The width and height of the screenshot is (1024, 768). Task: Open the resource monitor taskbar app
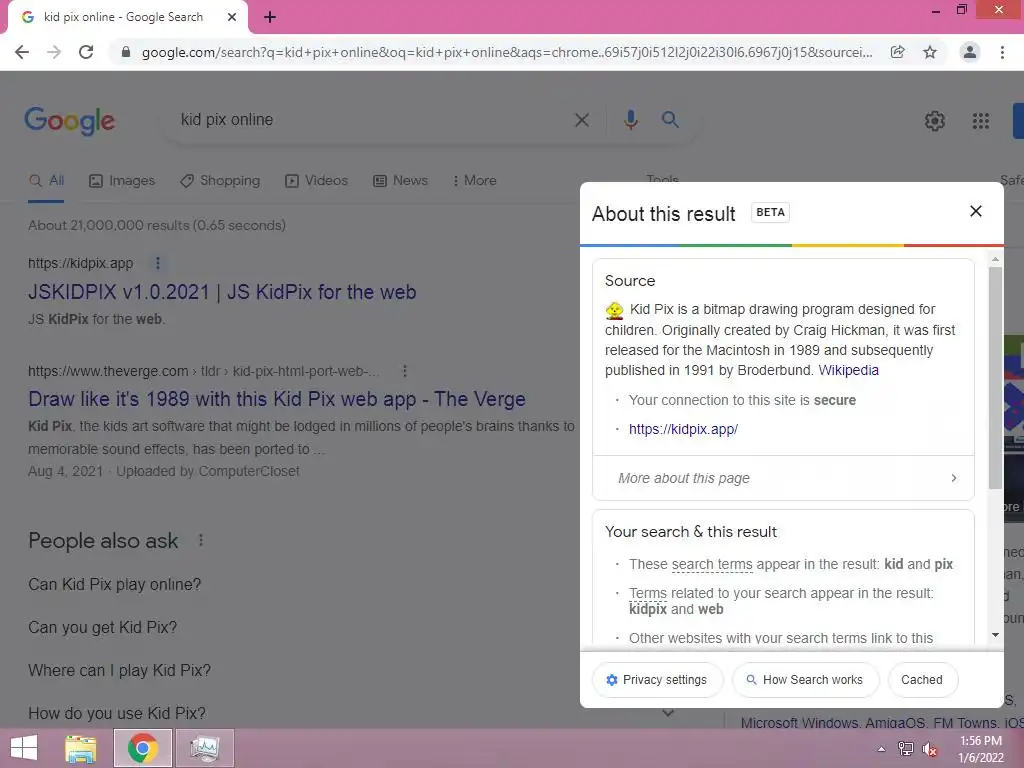(204, 748)
